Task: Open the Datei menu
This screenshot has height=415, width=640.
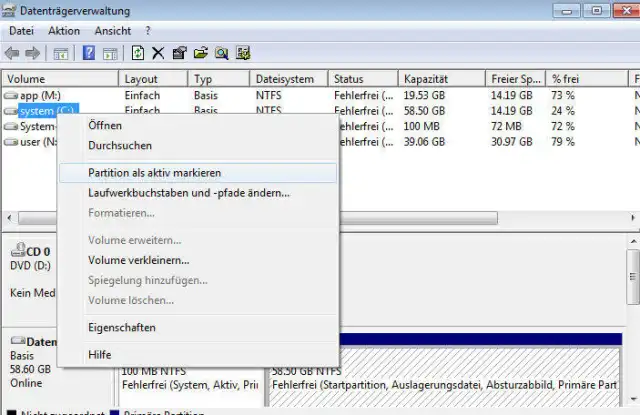Action: [21, 31]
